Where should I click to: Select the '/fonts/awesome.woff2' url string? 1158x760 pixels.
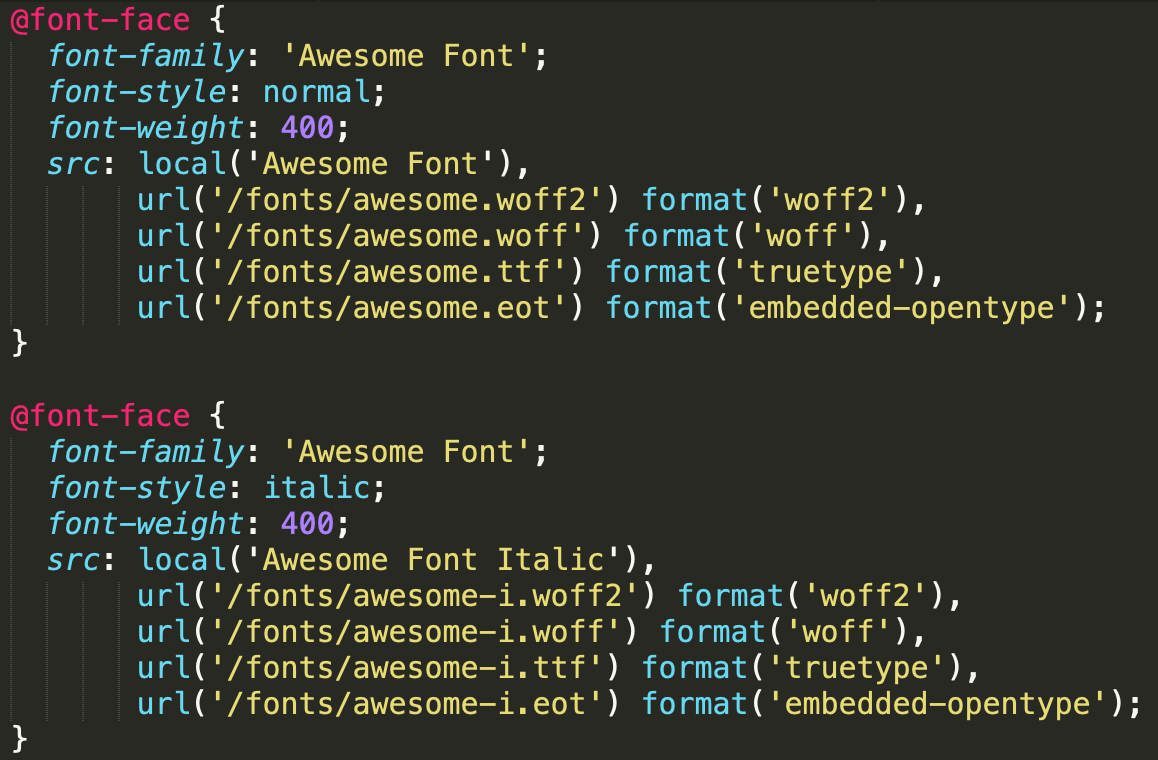click(x=408, y=200)
